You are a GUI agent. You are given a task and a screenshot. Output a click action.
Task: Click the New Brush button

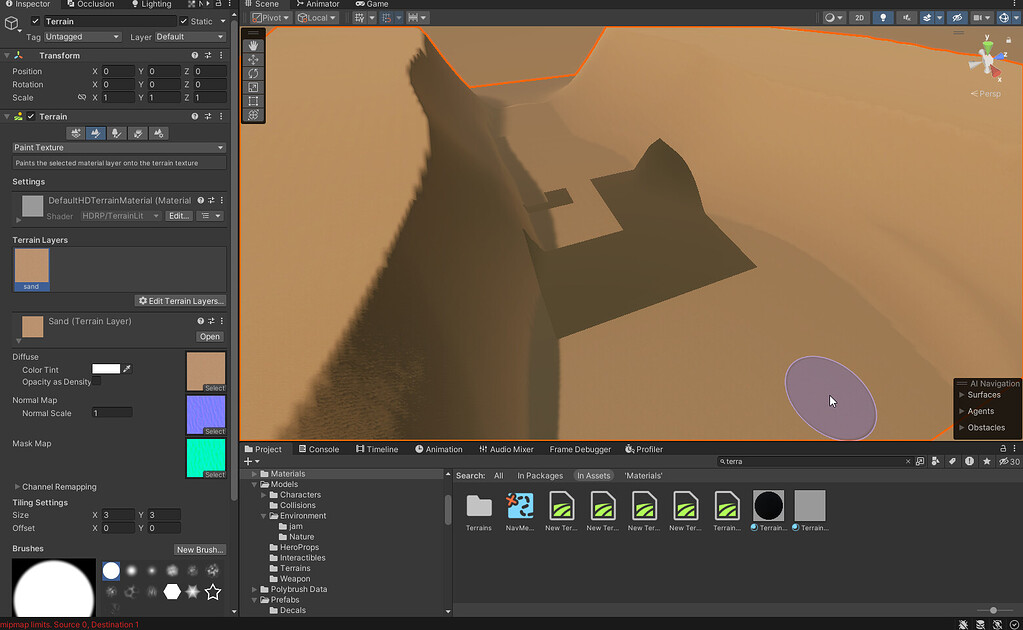pyautogui.click(x=199, y=549)
